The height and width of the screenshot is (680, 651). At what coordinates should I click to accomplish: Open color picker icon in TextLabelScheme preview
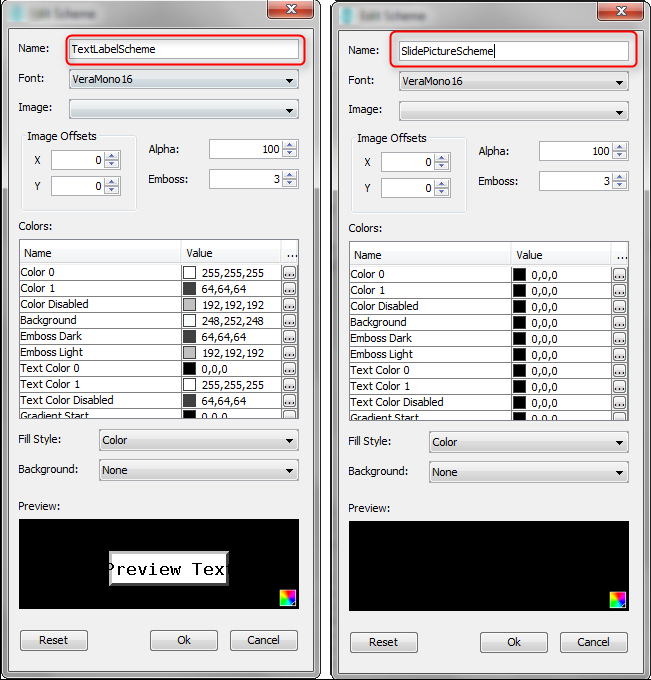point(288,598)
